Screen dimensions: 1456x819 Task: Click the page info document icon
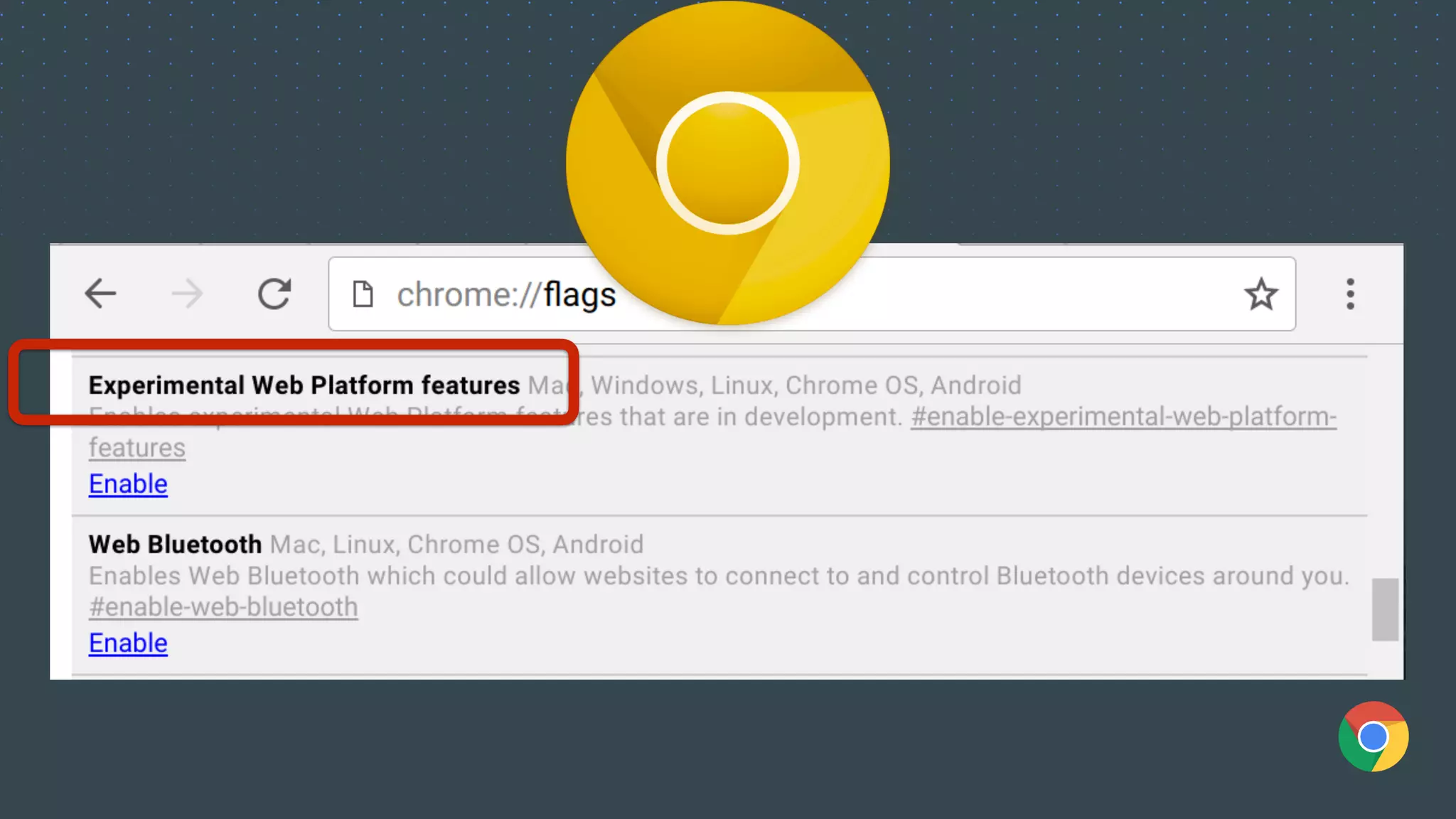(363, 294)
